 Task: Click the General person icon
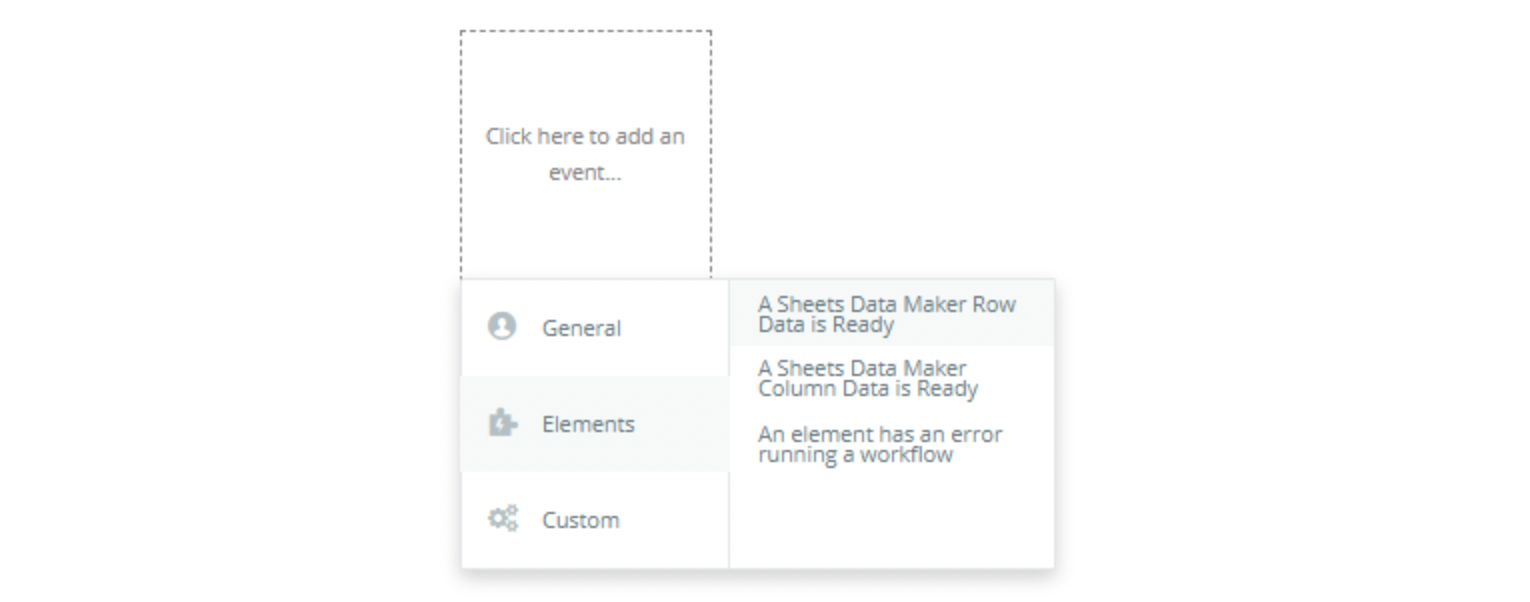pyautogui.click(x=501, y=326)
